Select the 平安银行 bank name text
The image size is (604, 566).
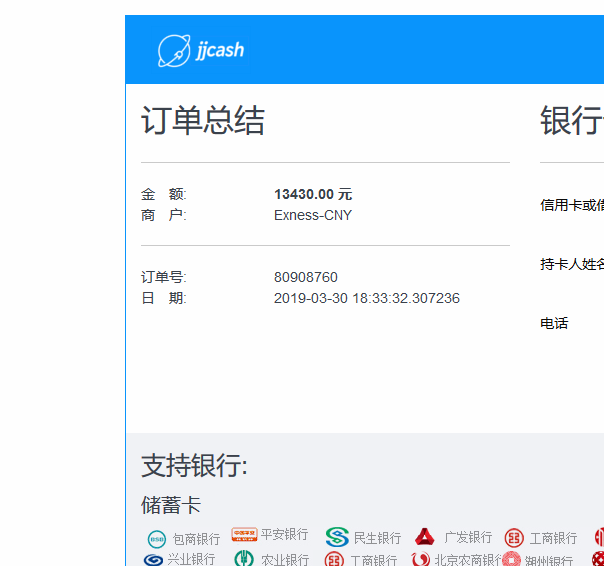tap(285, 534)
